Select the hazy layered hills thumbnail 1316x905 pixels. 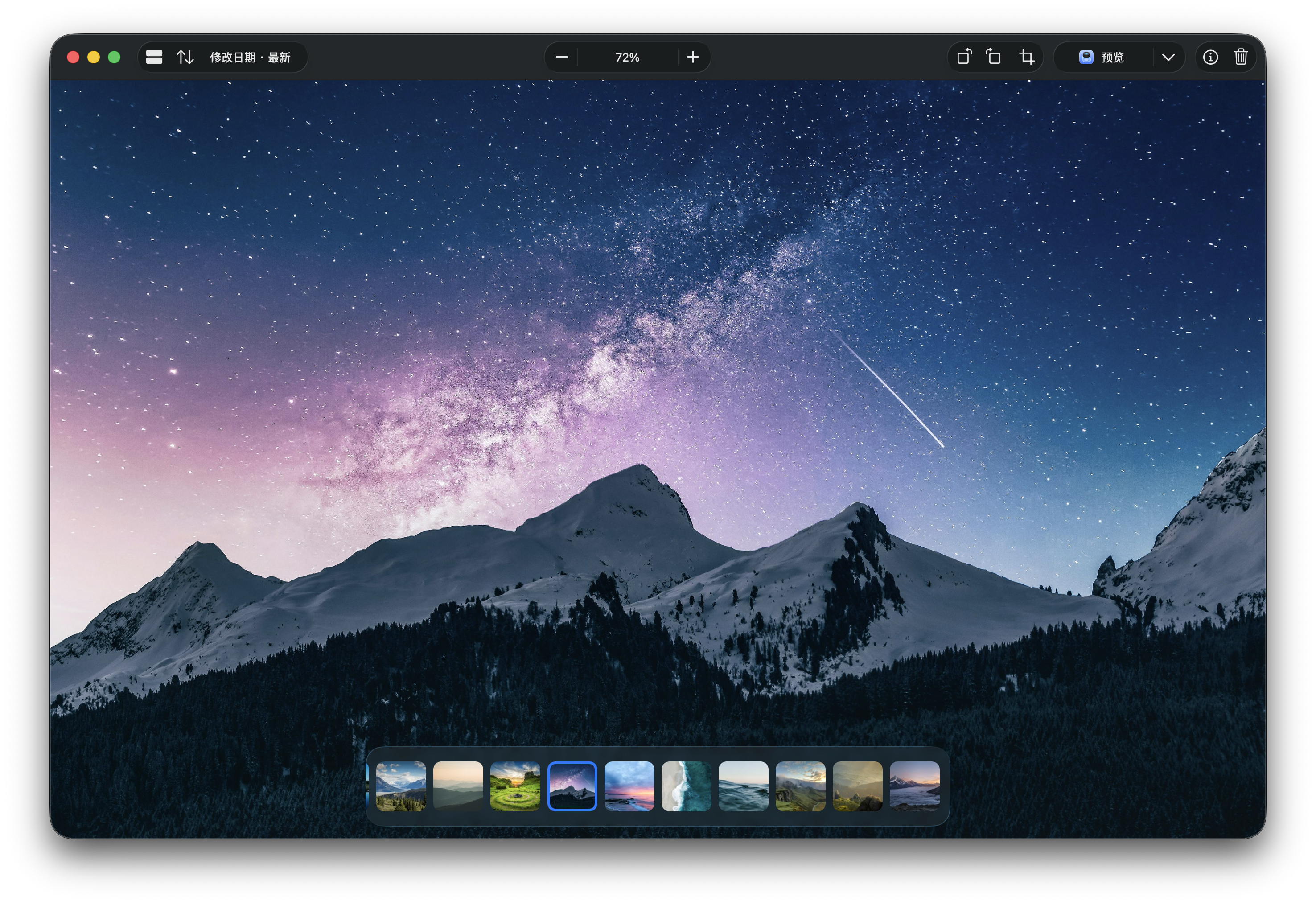[458, 786]
